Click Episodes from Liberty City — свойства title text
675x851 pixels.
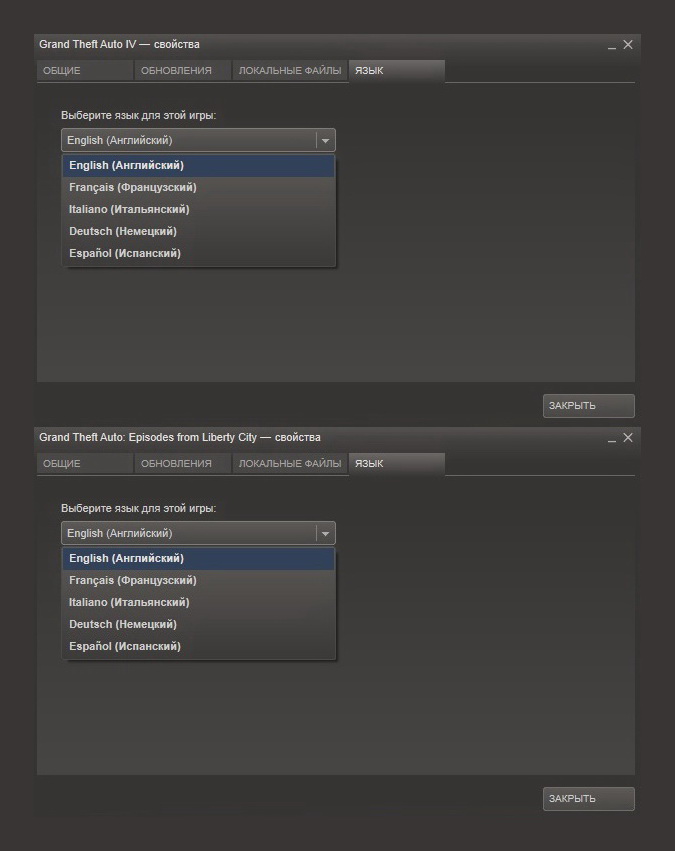click(x=180, y=437)
